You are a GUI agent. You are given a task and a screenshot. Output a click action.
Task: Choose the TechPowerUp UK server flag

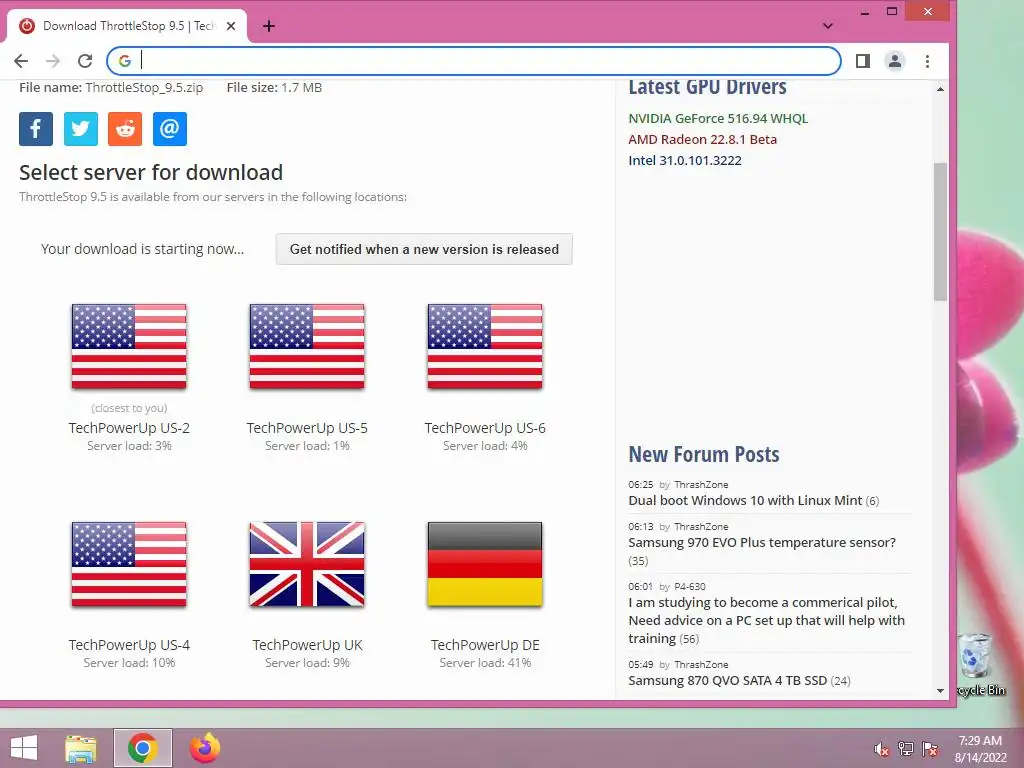tap(307, 564)
